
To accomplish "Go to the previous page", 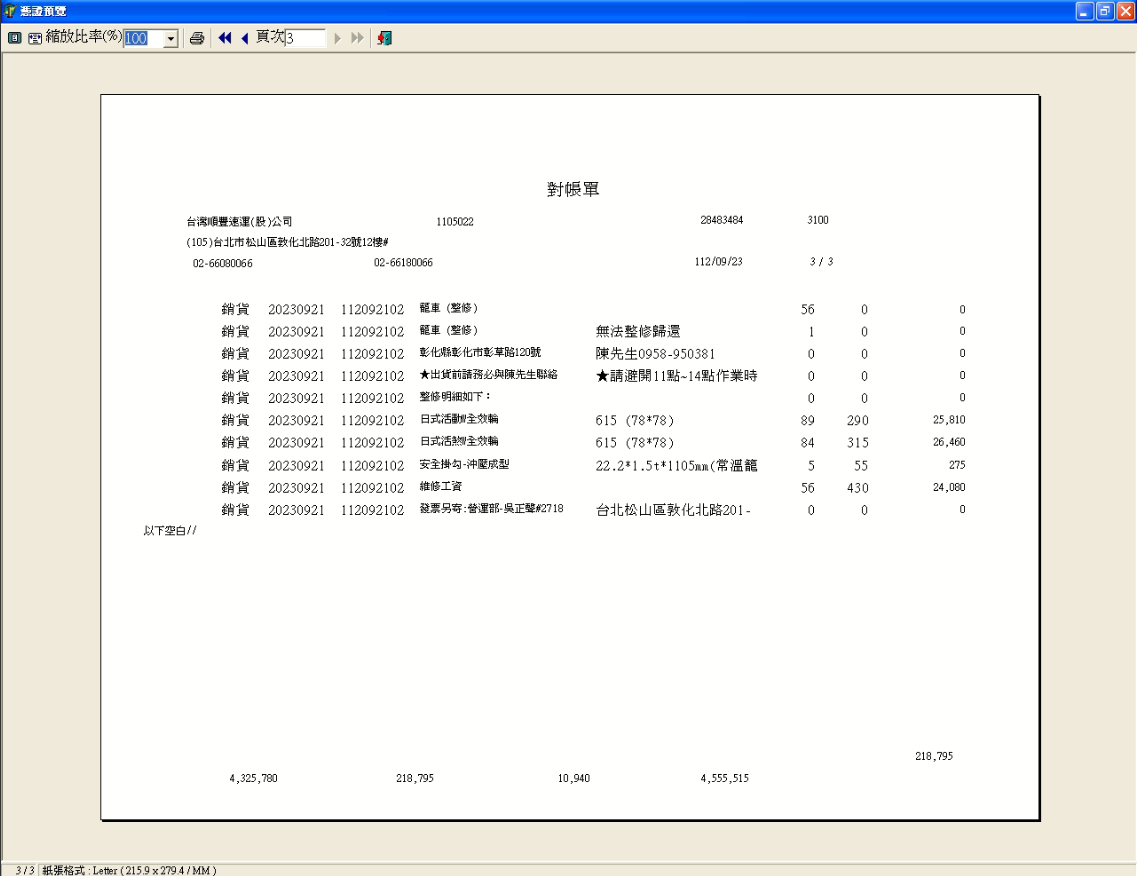I will (x=244, y=38).
